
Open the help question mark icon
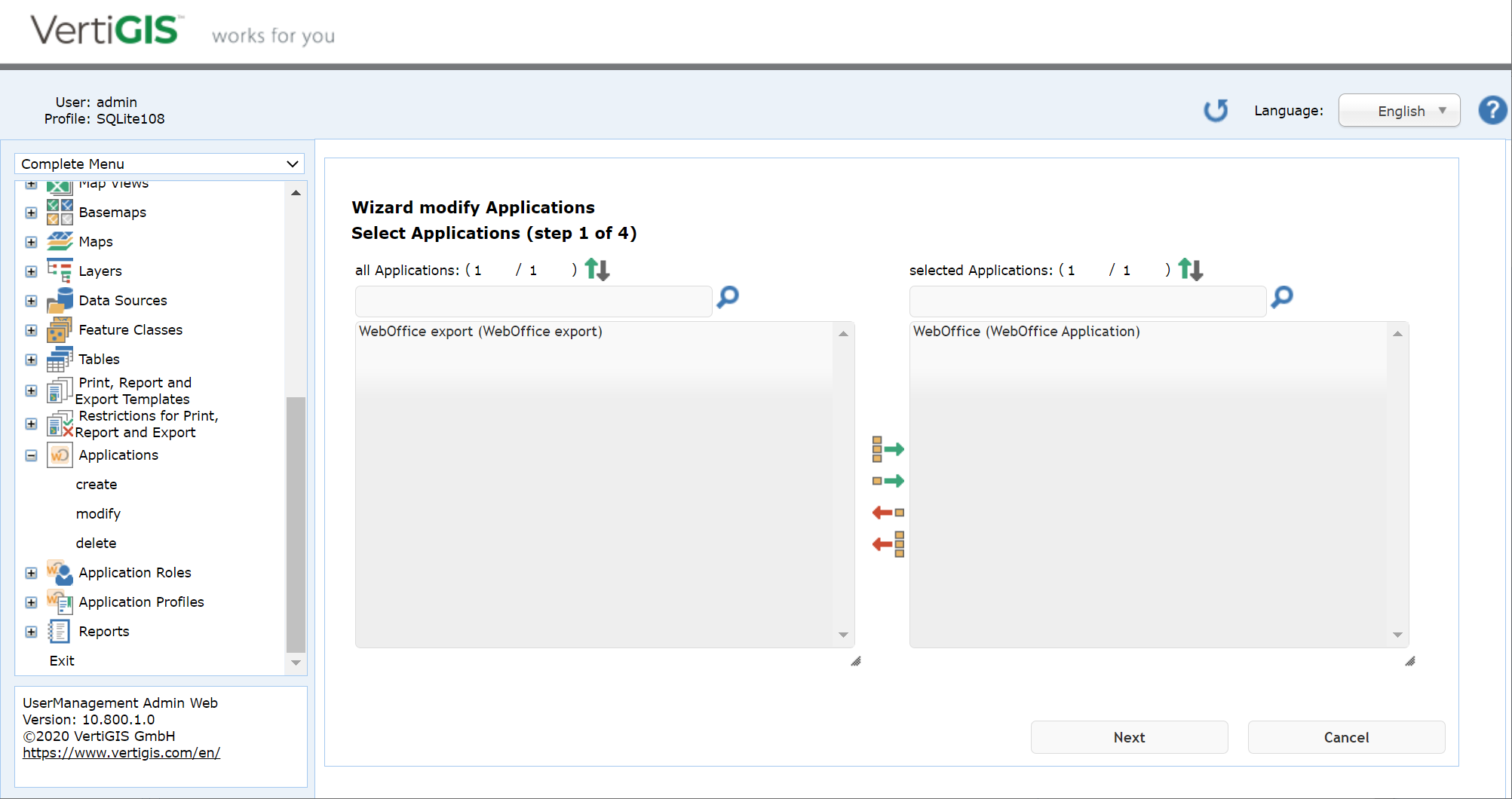coord(1492,110)
